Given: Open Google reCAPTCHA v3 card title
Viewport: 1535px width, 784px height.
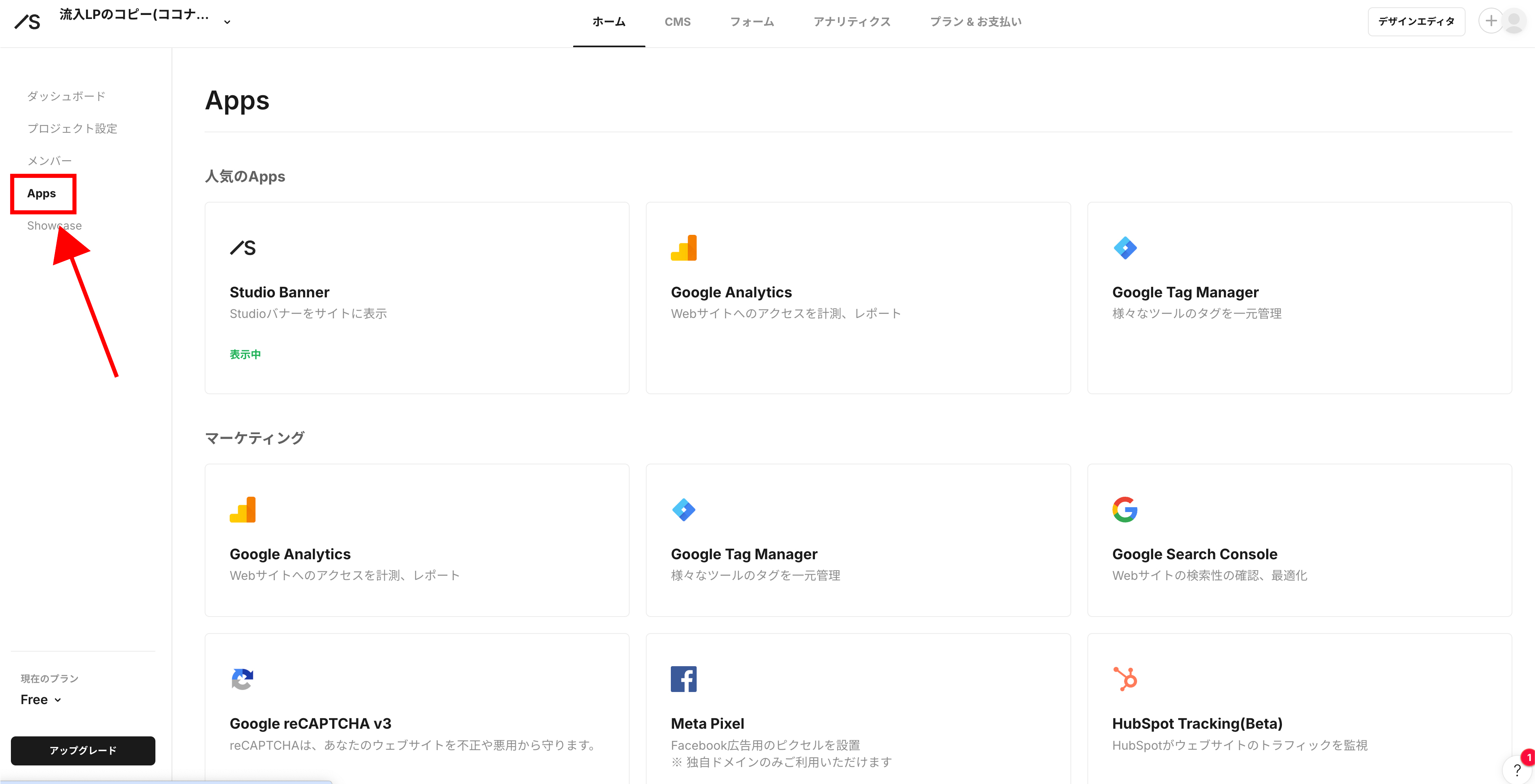Looking at the screenshot, I should tap(310, 723).
